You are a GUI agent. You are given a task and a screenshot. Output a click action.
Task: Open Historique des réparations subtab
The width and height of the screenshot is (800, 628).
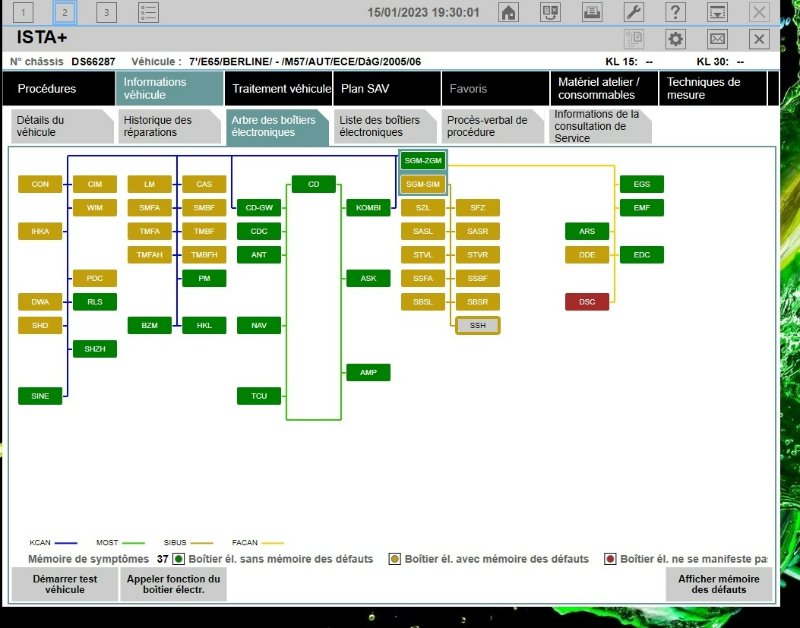(x=169, y=126)
